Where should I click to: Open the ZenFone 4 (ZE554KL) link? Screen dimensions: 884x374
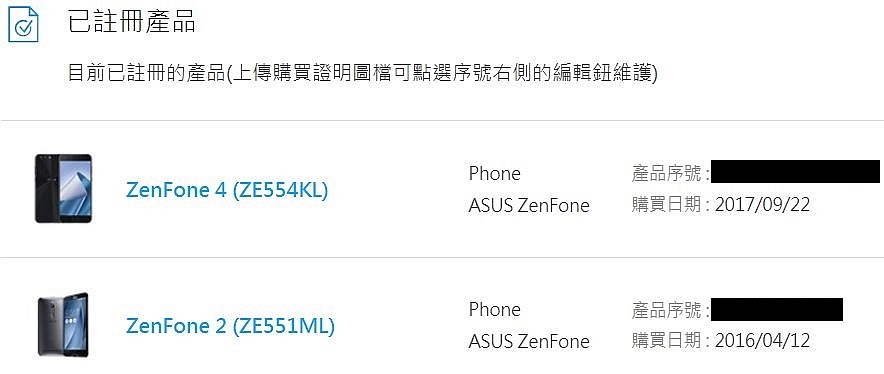(x=227, y=190)
